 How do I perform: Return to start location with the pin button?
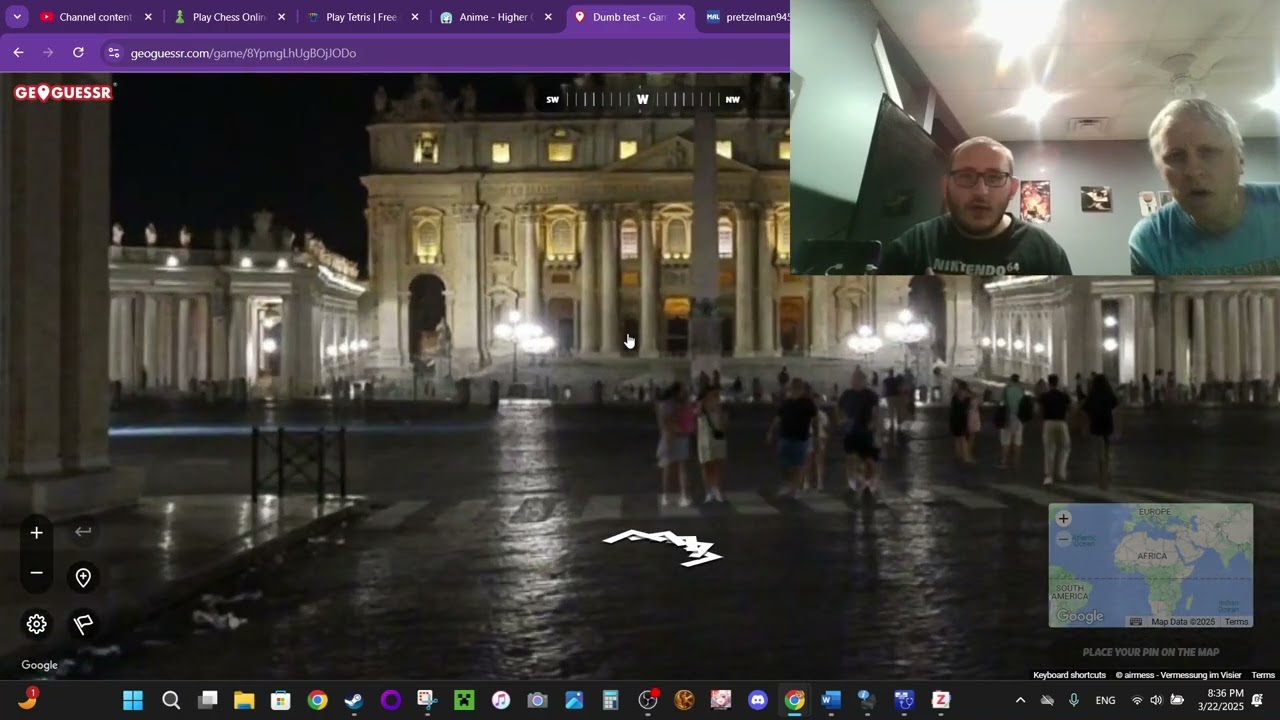click(83, 577)
